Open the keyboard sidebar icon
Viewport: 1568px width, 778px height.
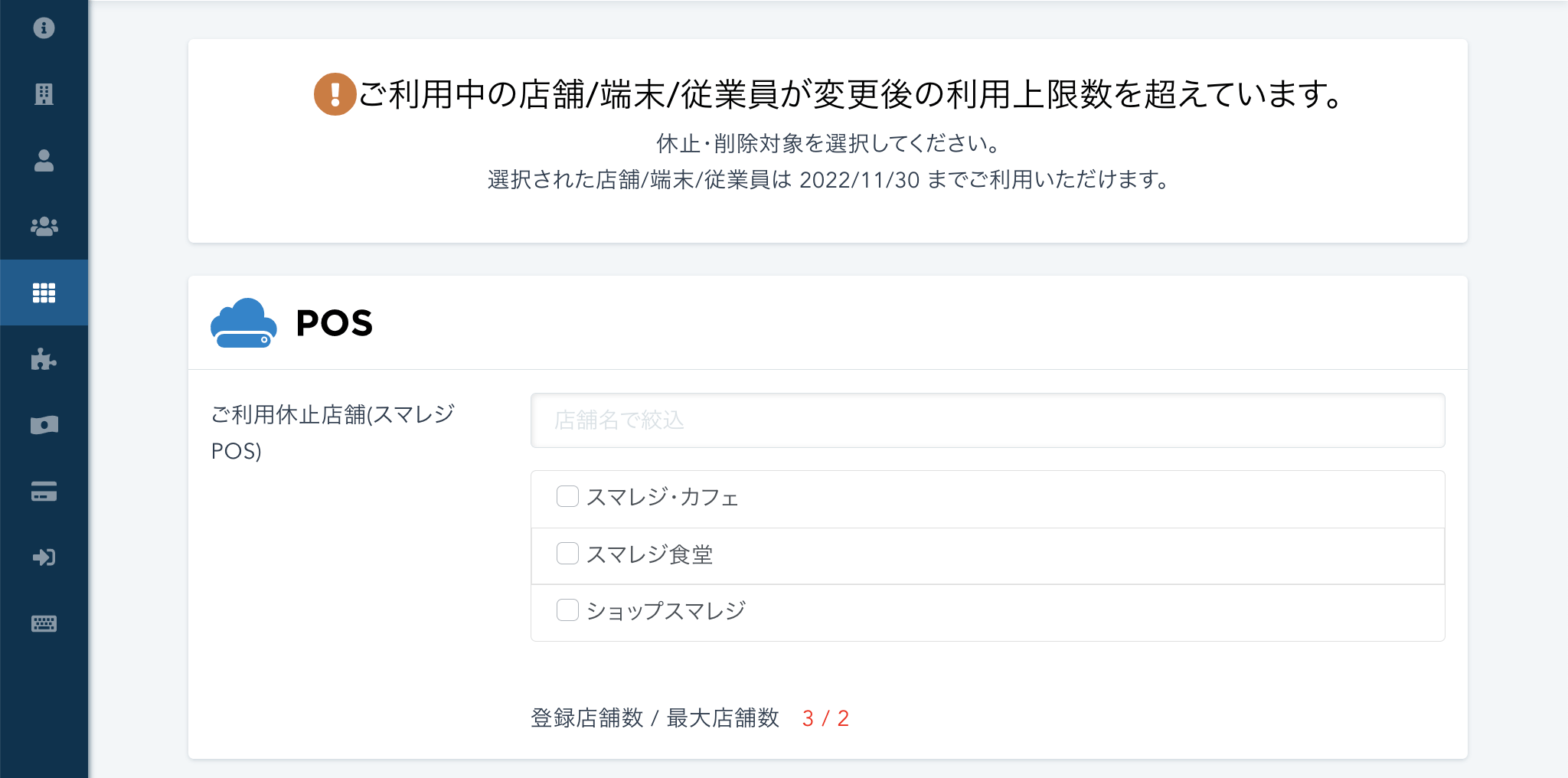(44, 623)
